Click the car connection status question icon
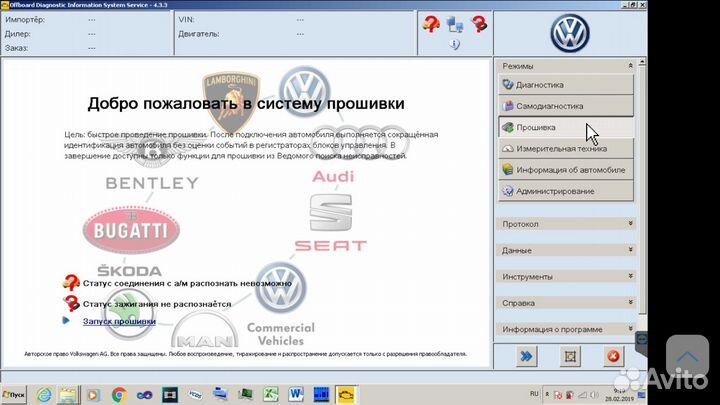The width and height of the screenshot is (720, 405). click(x=71, y=282)
